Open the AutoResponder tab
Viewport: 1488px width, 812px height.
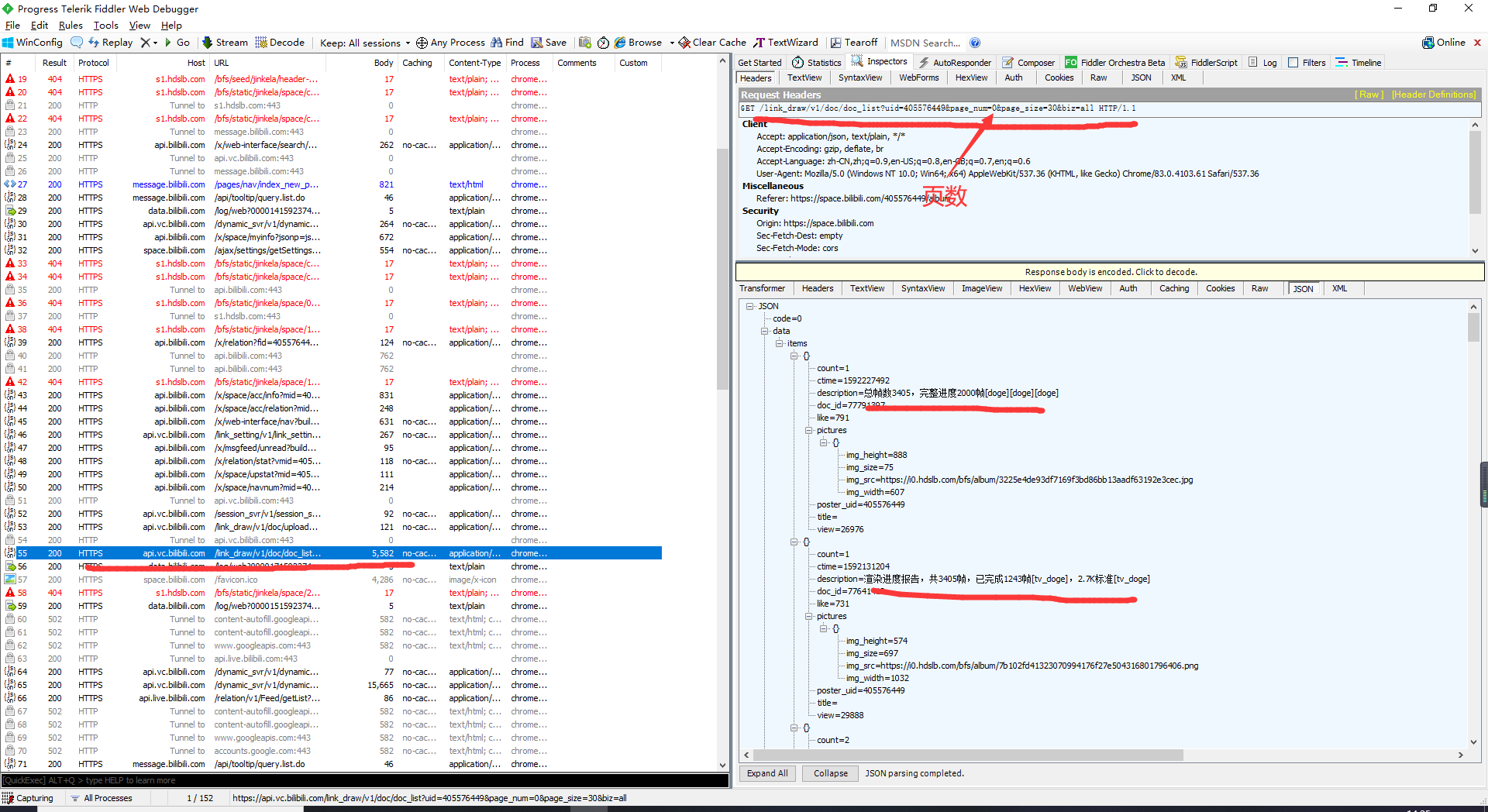click(x=955, y=63)
